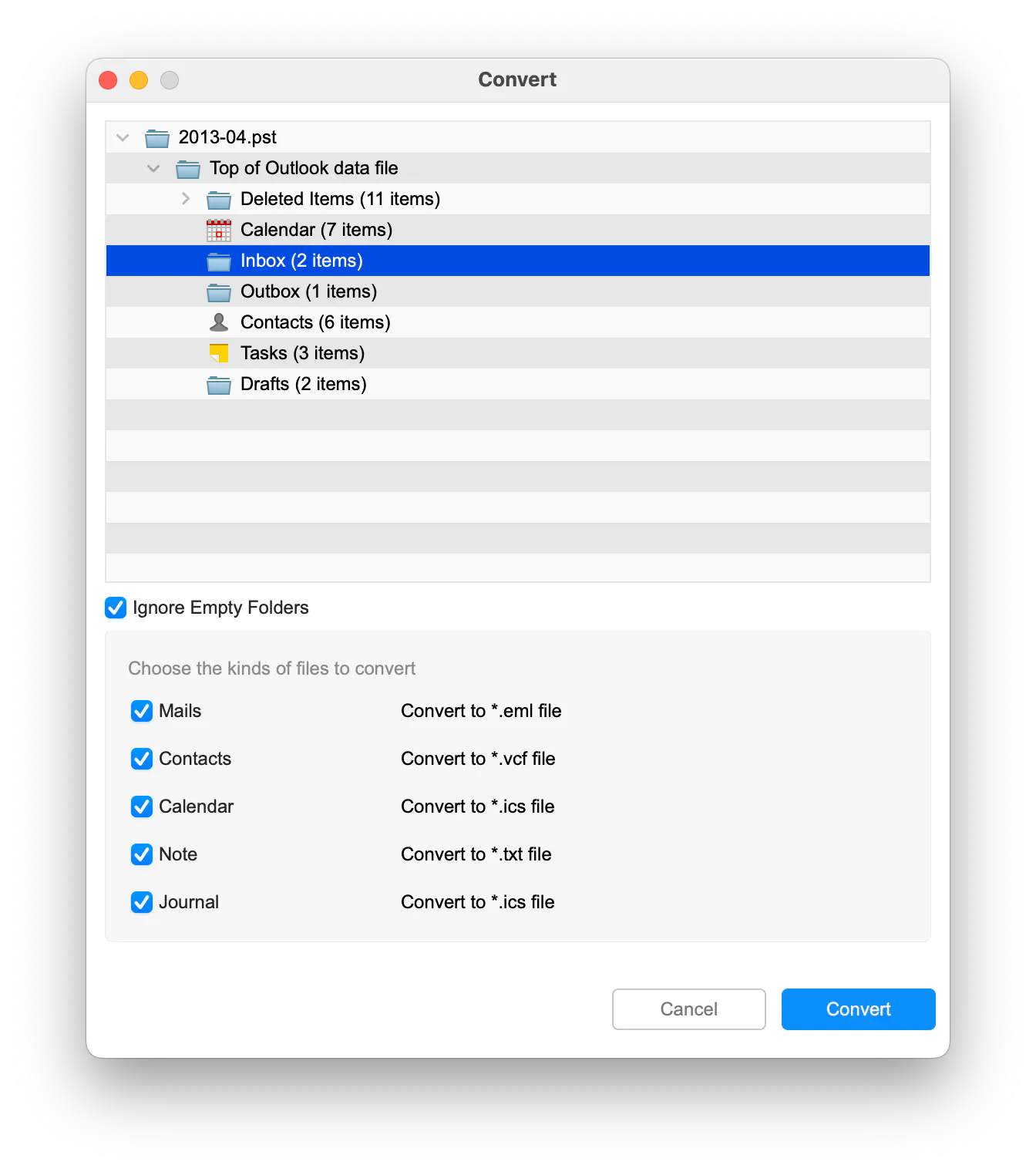This screenshot has height=1172, width=1036.
Task: Minimize the Convert window with yellow button
Action: (139, 80)
